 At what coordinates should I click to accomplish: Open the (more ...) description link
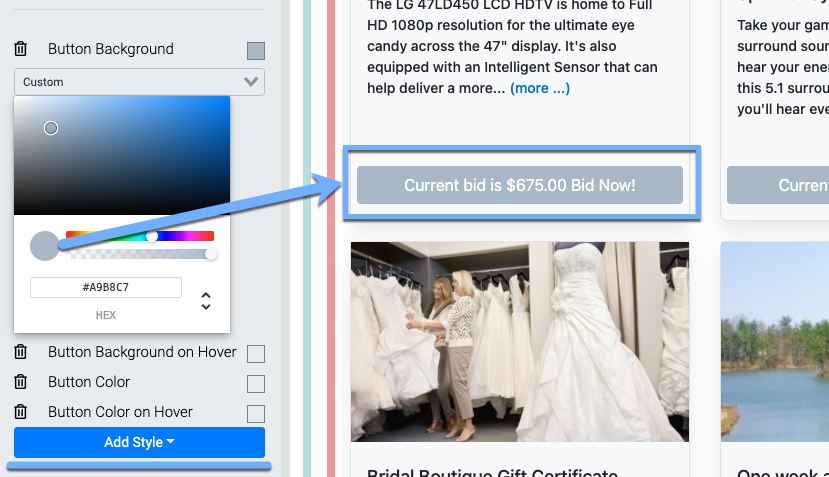539,89
